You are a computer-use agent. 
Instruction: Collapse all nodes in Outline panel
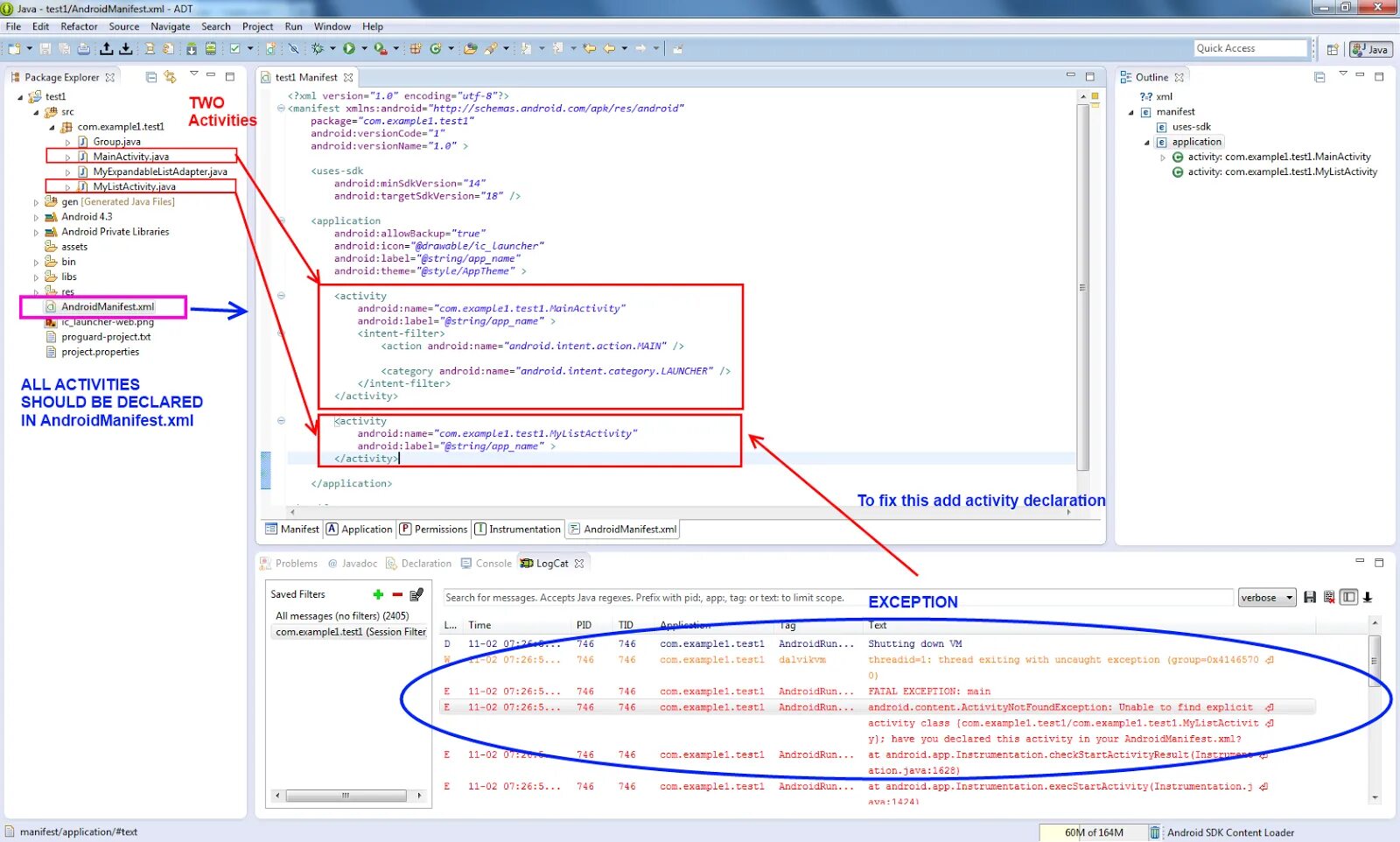point(1319,77)
